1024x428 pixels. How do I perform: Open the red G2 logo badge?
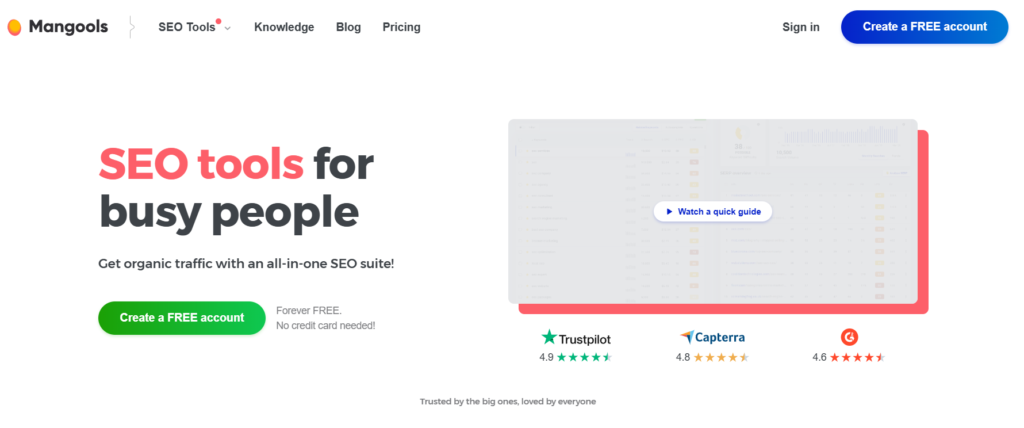pos(849,337)
